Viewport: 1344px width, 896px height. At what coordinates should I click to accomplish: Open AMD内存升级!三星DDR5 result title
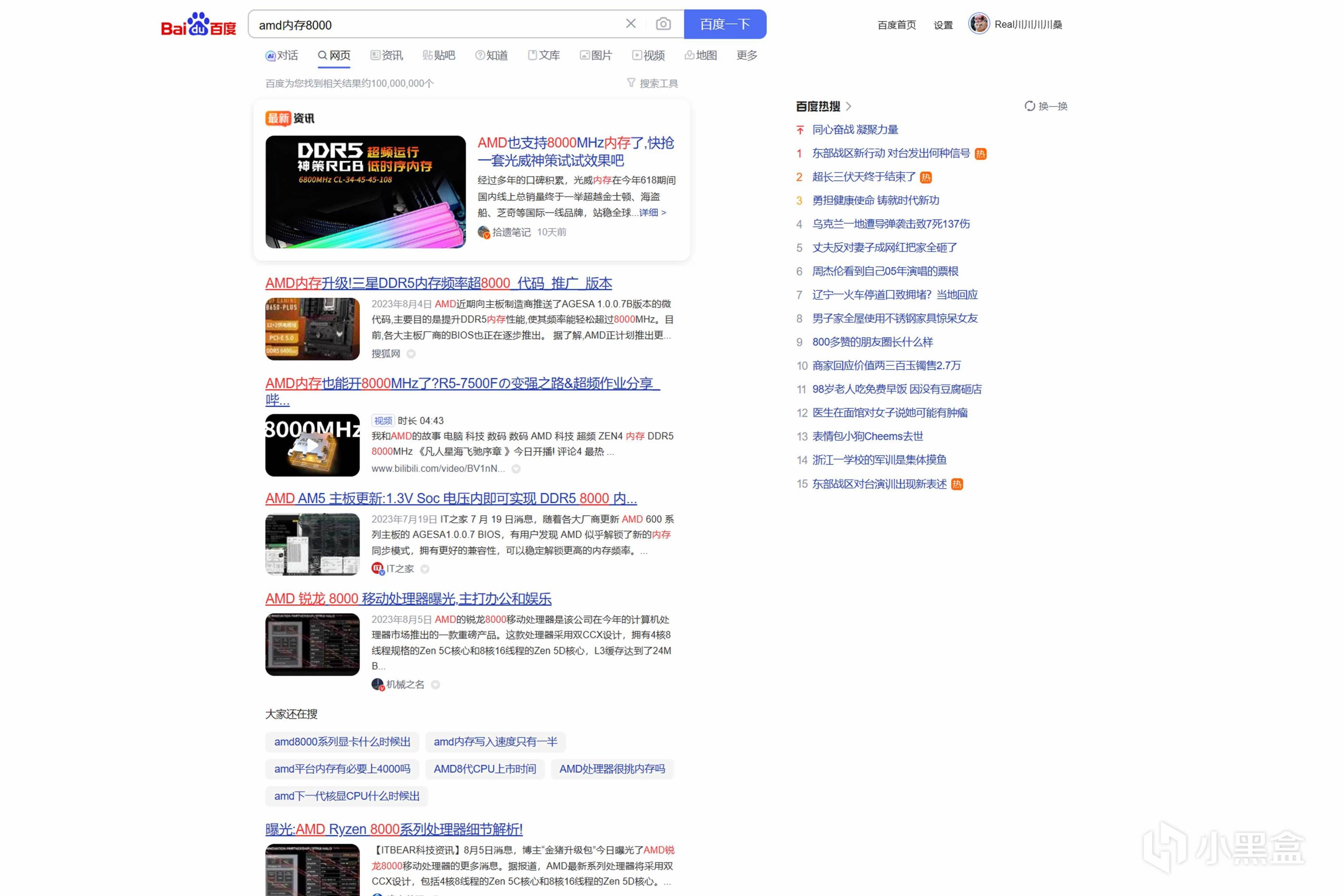(x=439, y=283)
